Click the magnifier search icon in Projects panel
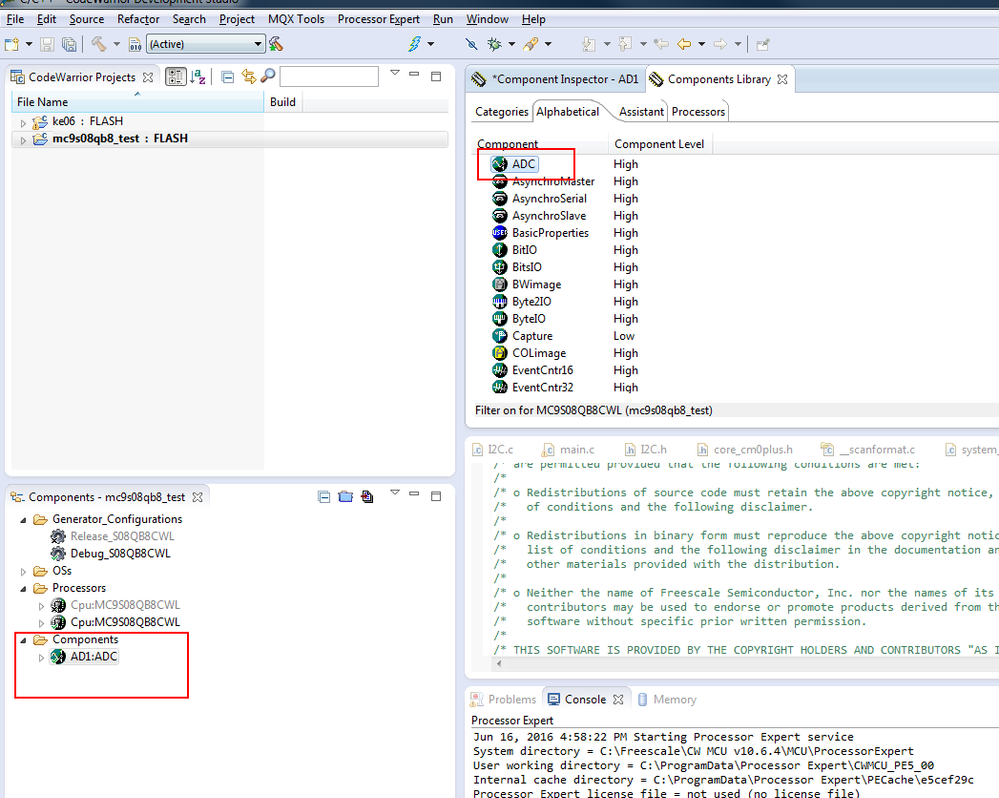 click(x=268, y=77)
